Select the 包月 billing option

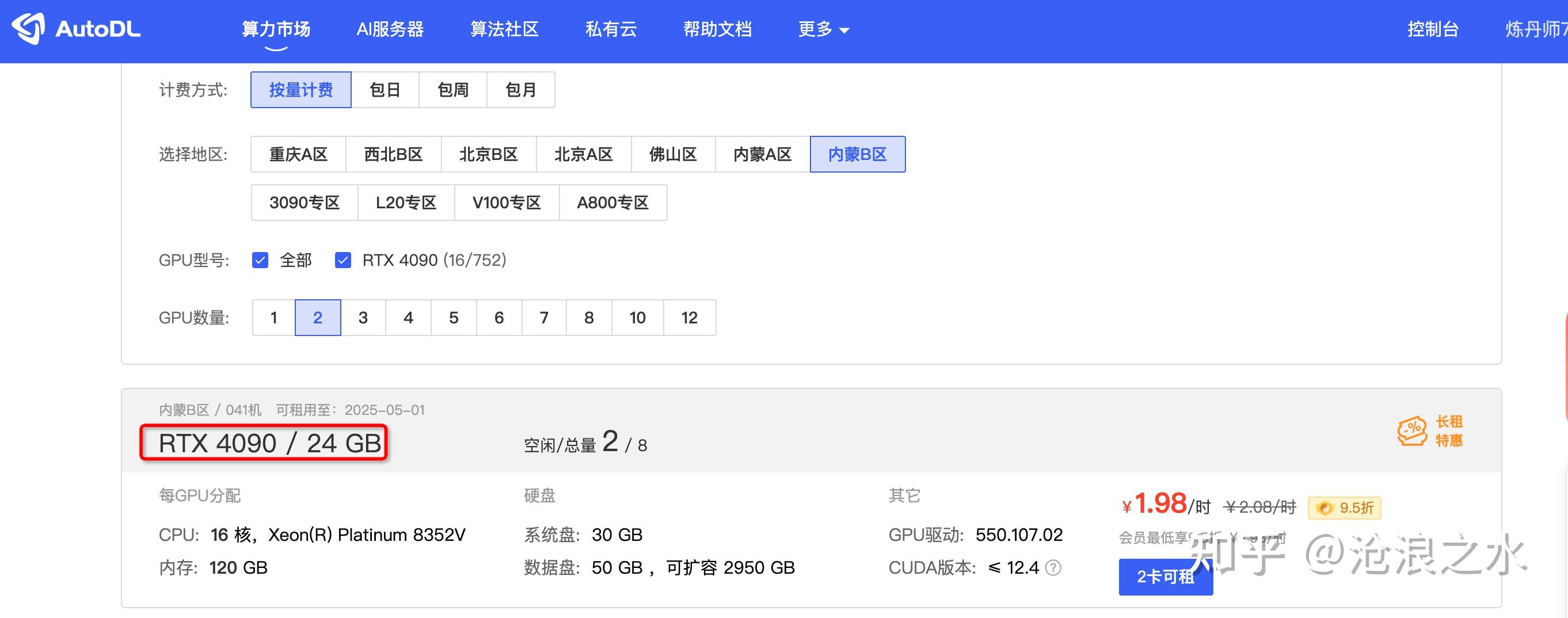pos(521,89)
